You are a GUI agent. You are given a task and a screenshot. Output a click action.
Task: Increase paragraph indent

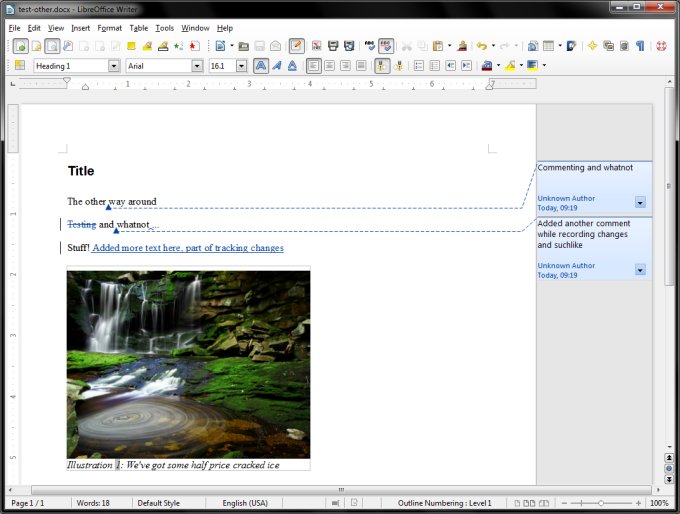(466, 66)
